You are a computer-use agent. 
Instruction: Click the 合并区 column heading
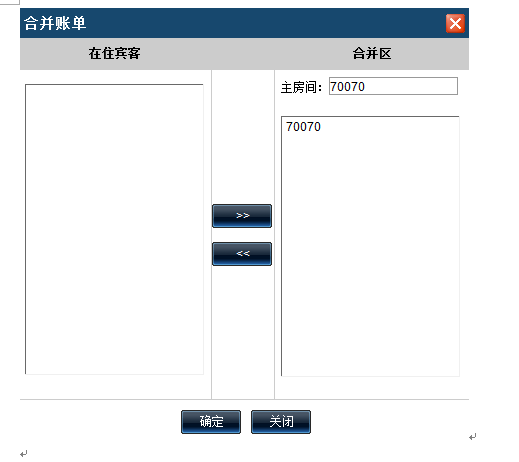[372, 53]
